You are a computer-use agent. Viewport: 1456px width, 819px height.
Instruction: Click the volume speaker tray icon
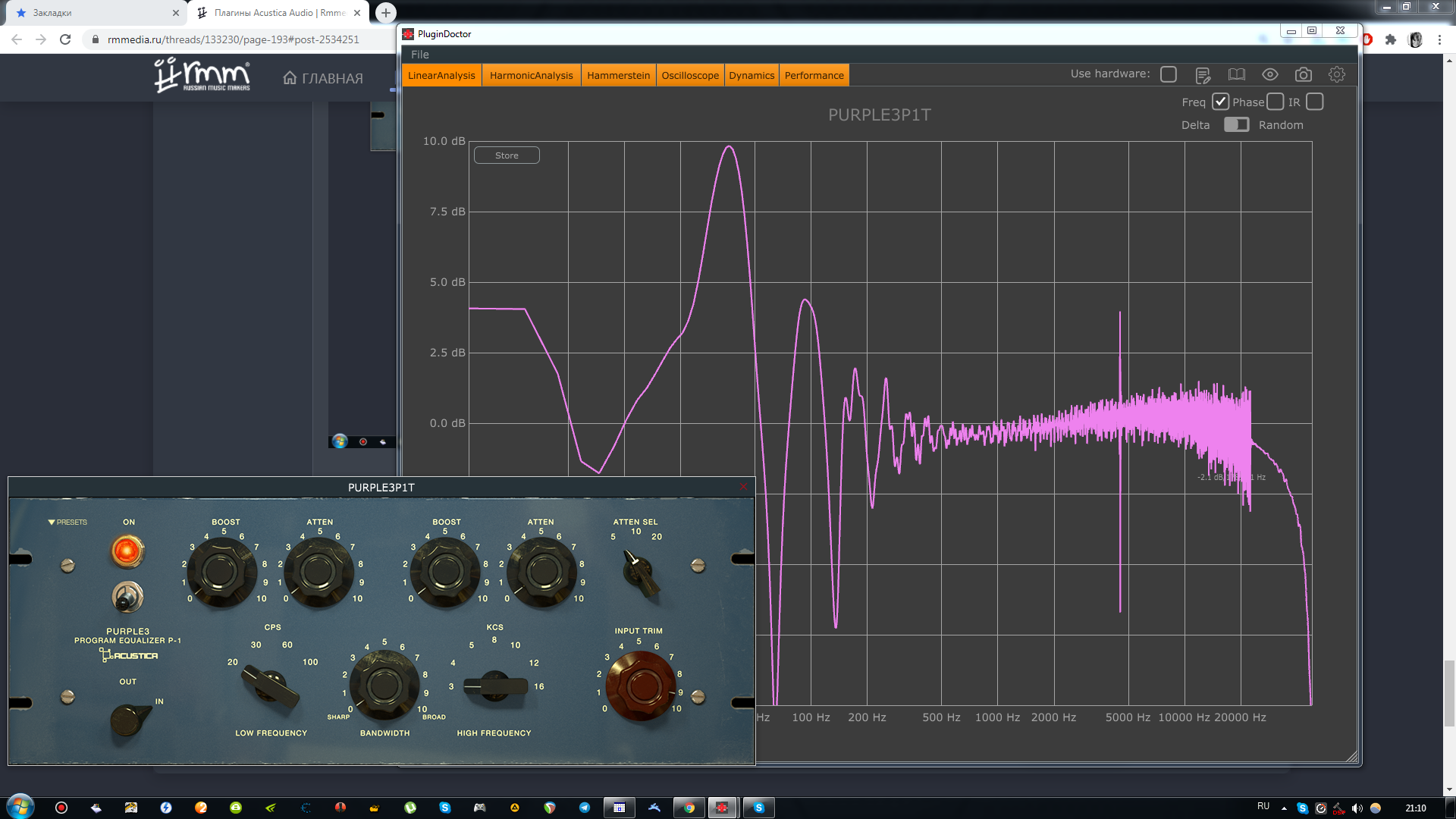[1357, 808]
